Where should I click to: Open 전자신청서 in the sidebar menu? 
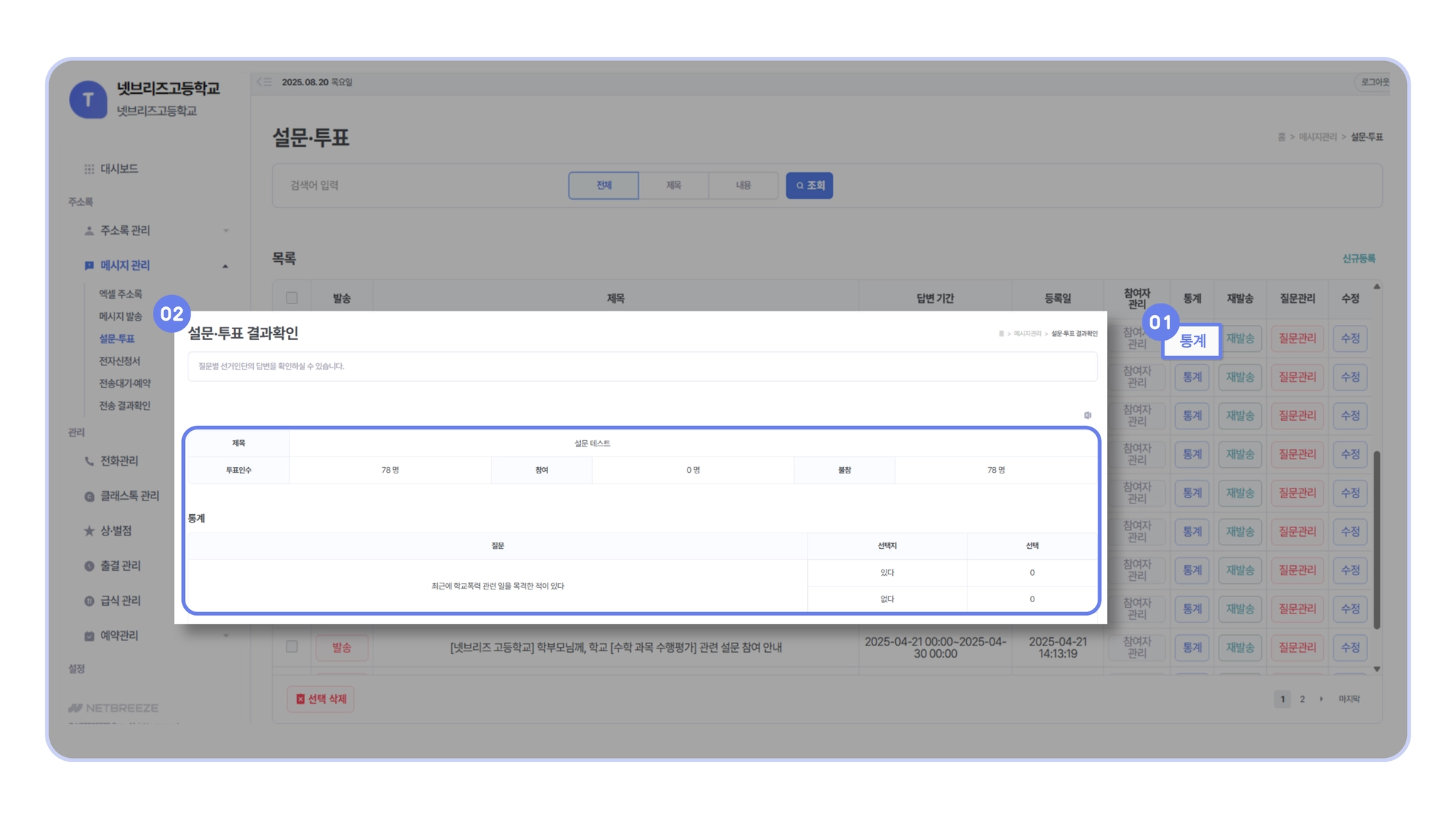(x=119, y=361)
